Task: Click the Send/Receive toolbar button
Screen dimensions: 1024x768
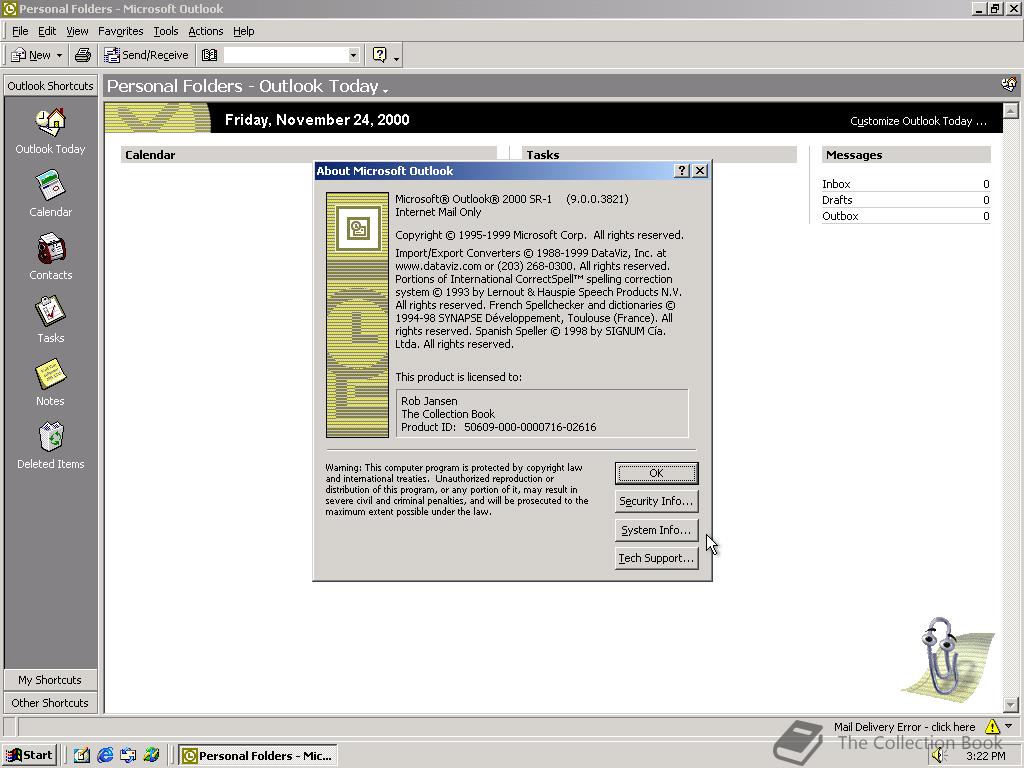Action: (147, 56)
